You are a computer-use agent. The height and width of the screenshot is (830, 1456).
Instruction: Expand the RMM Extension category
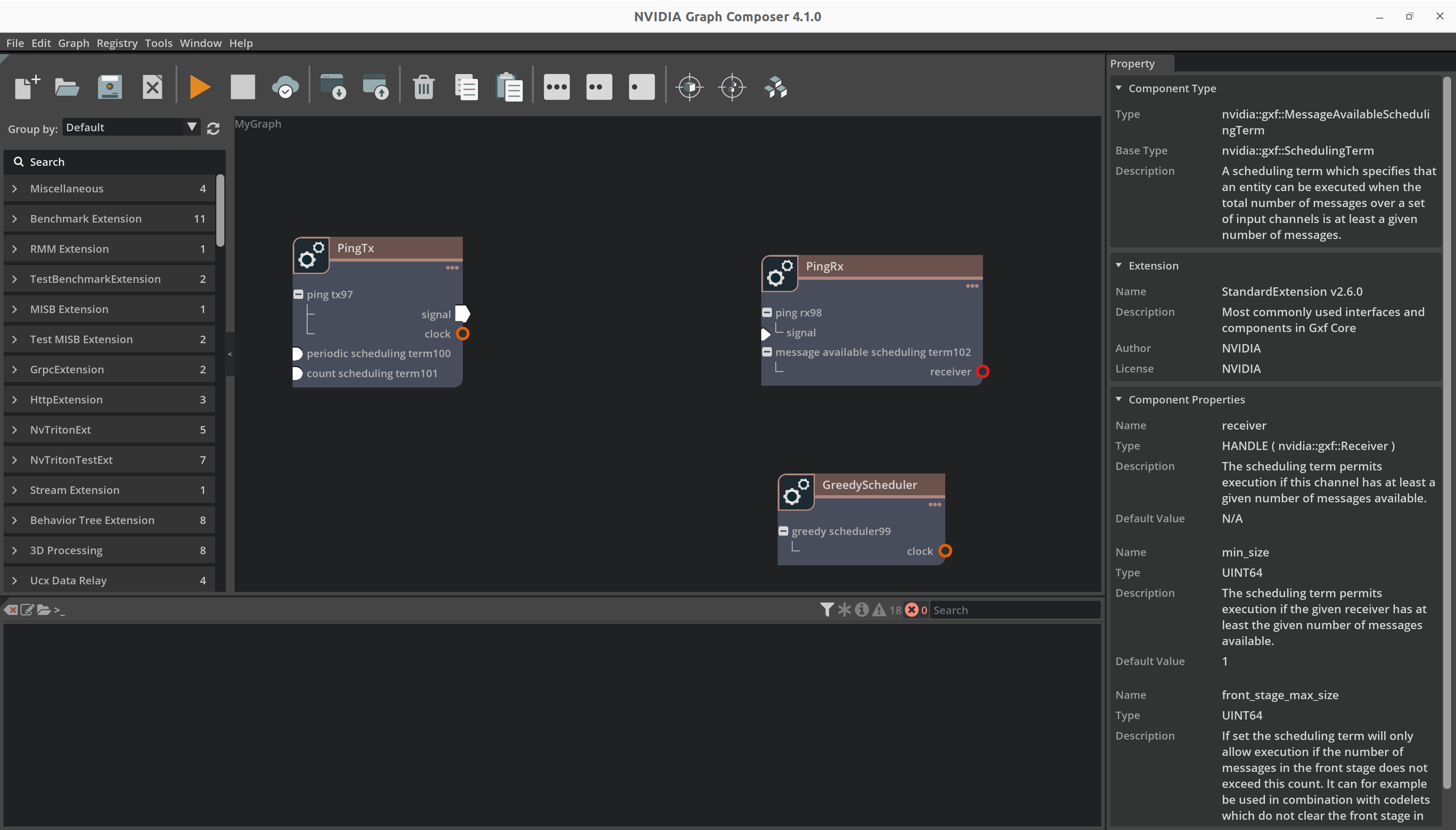(15, 249)
